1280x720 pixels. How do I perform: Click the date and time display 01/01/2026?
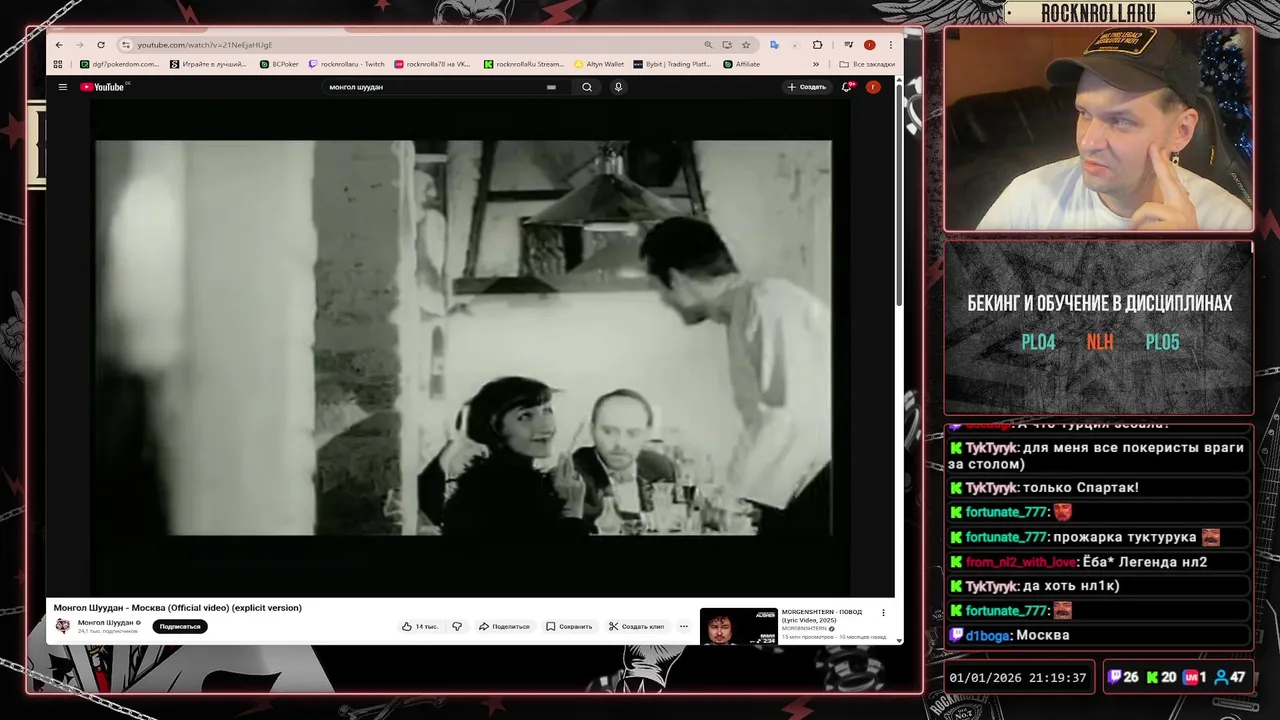(1018, 678)
